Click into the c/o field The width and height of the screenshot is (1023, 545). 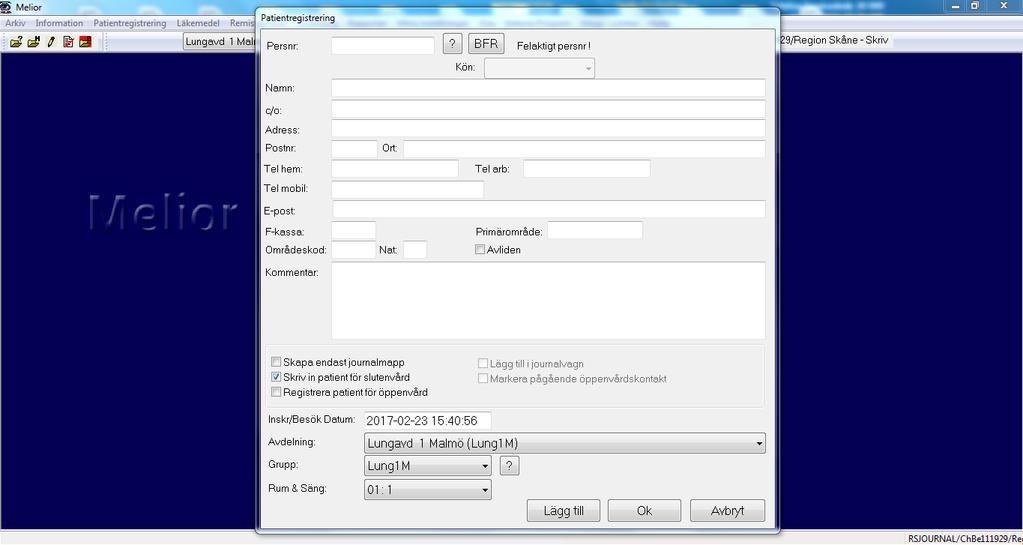pos(548,109)
